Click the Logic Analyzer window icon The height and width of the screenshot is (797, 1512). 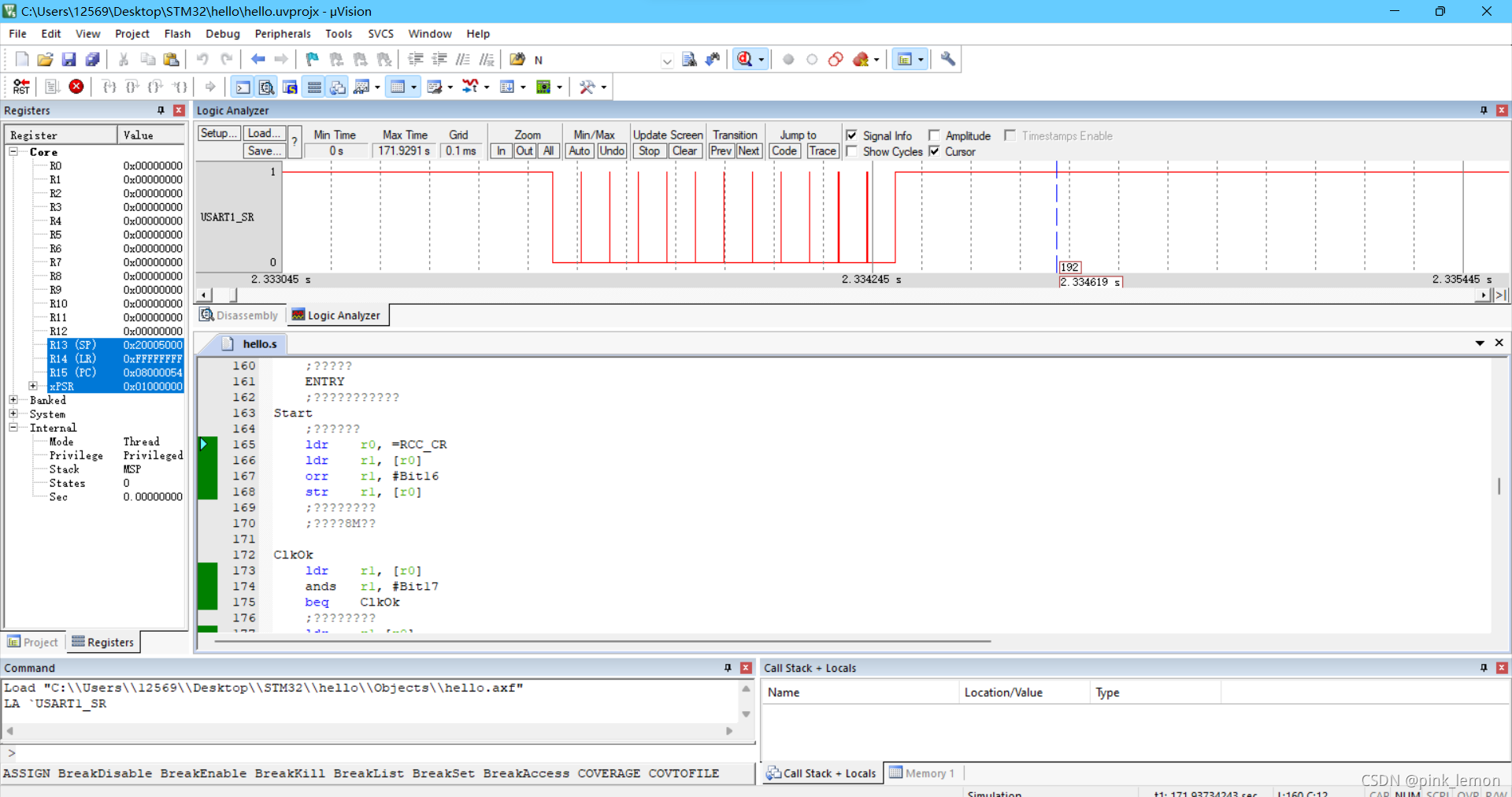(x=469, y=87)
